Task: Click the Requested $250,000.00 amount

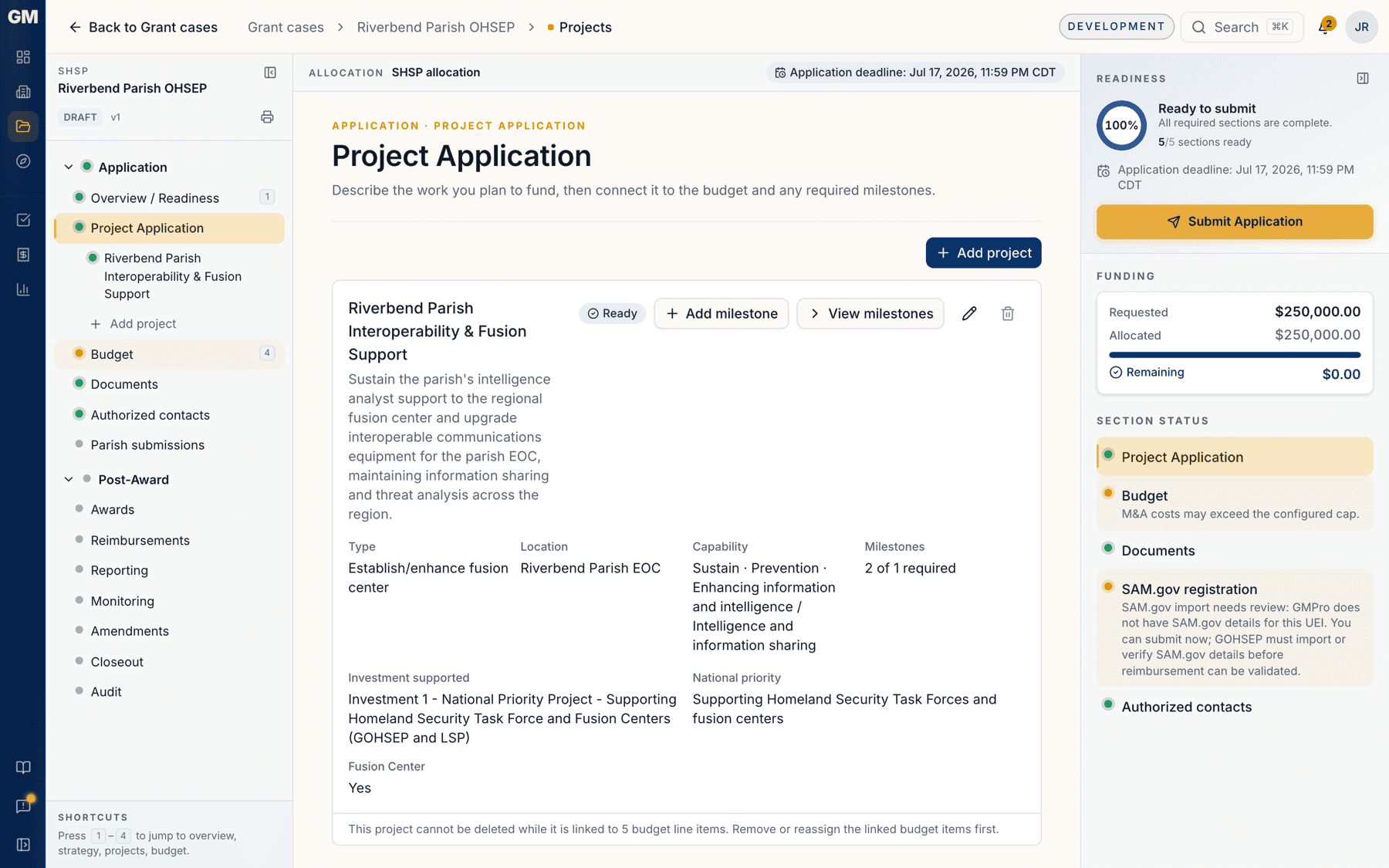Action: 1317,312
